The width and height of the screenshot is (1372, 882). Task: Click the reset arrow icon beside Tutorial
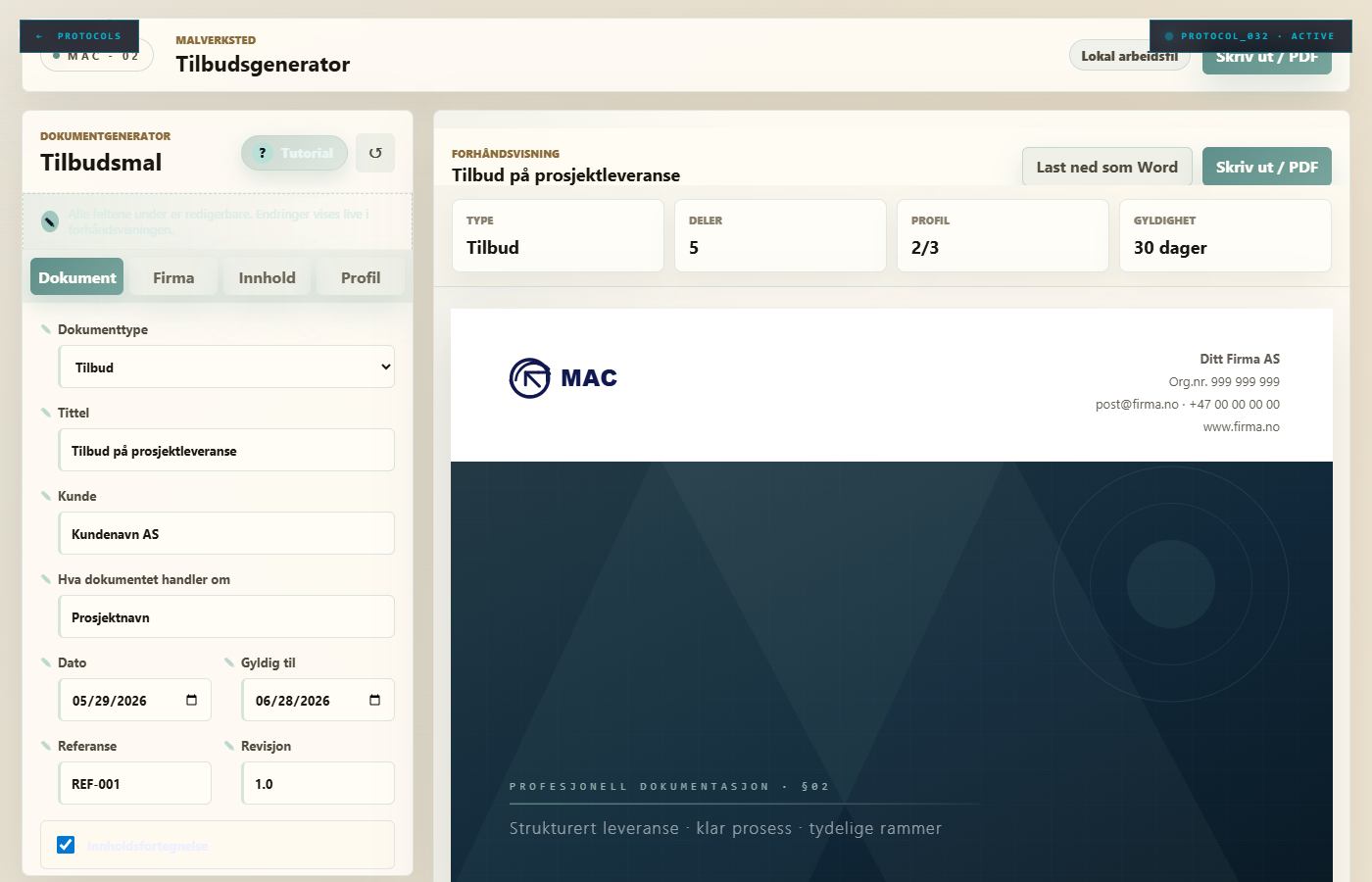click(375, 153)
